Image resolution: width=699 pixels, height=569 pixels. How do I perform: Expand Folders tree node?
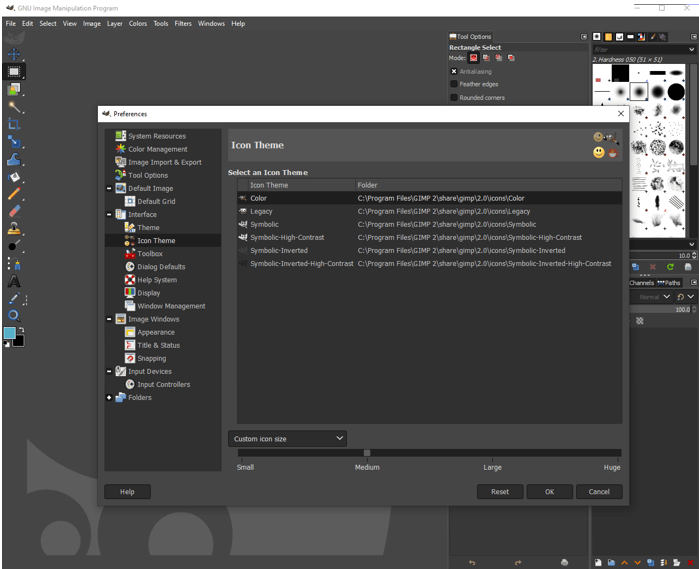109,397
